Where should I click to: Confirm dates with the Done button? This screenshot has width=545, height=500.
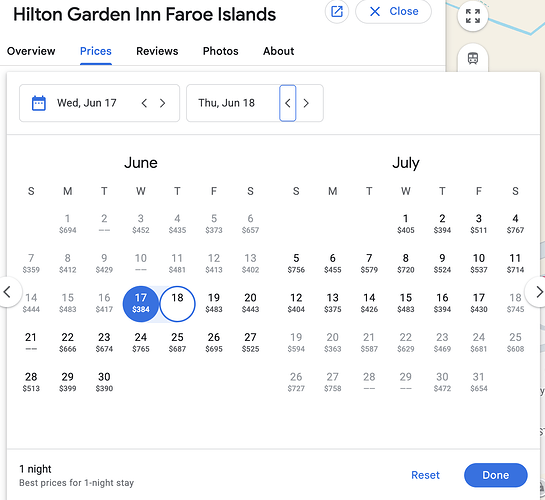point(496,475)
